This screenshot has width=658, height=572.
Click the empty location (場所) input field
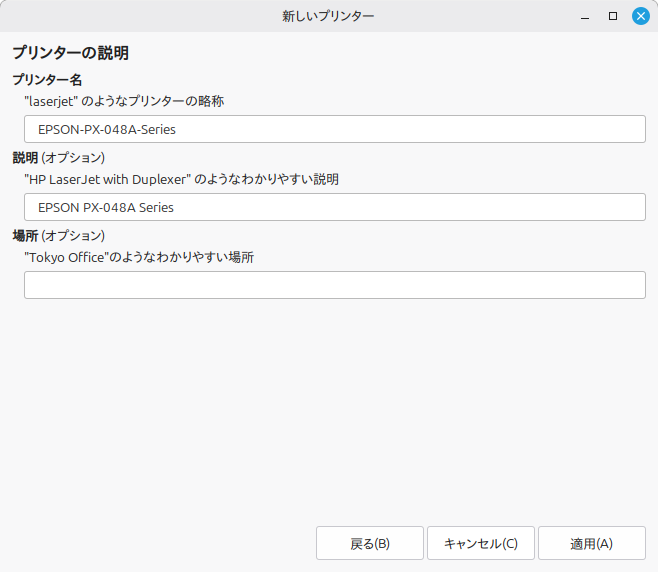(334, 285)
